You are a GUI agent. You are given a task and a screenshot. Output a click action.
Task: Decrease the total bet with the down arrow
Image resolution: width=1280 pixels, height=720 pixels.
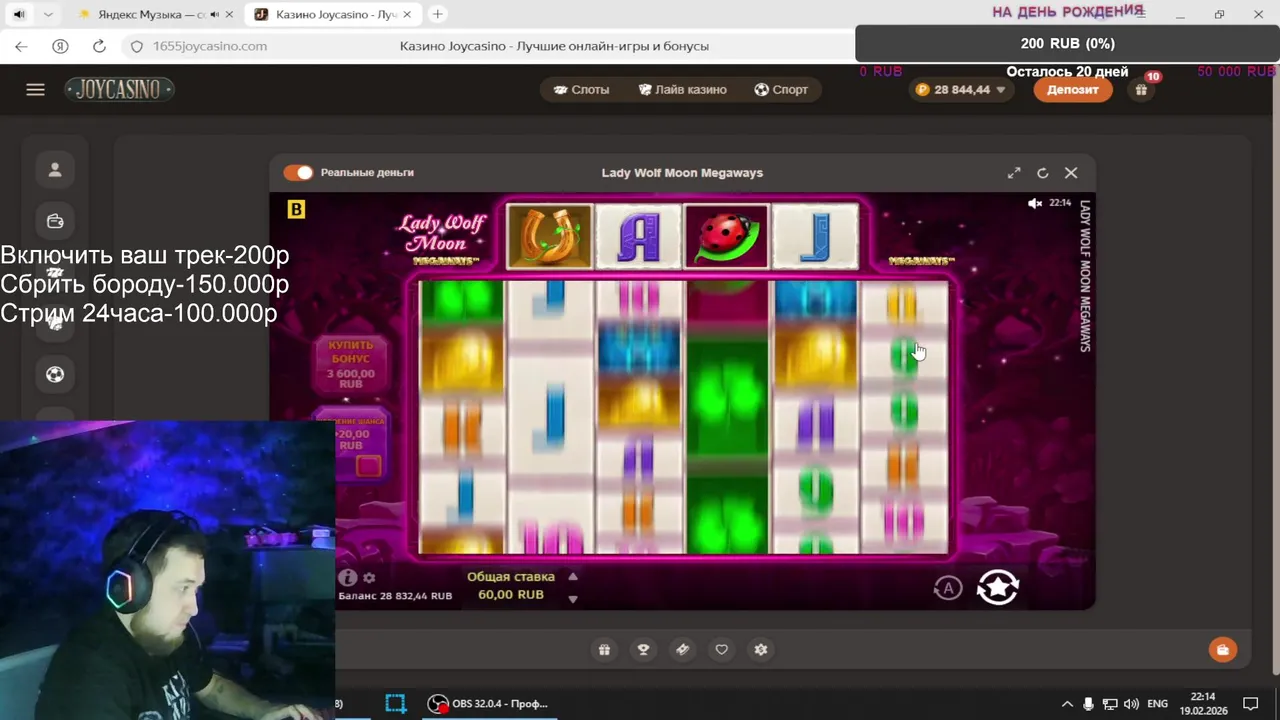coord(573,599)
